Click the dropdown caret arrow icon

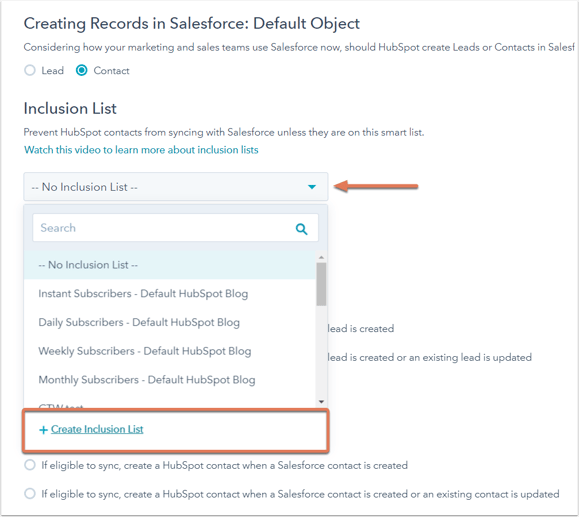pos(312,187)
